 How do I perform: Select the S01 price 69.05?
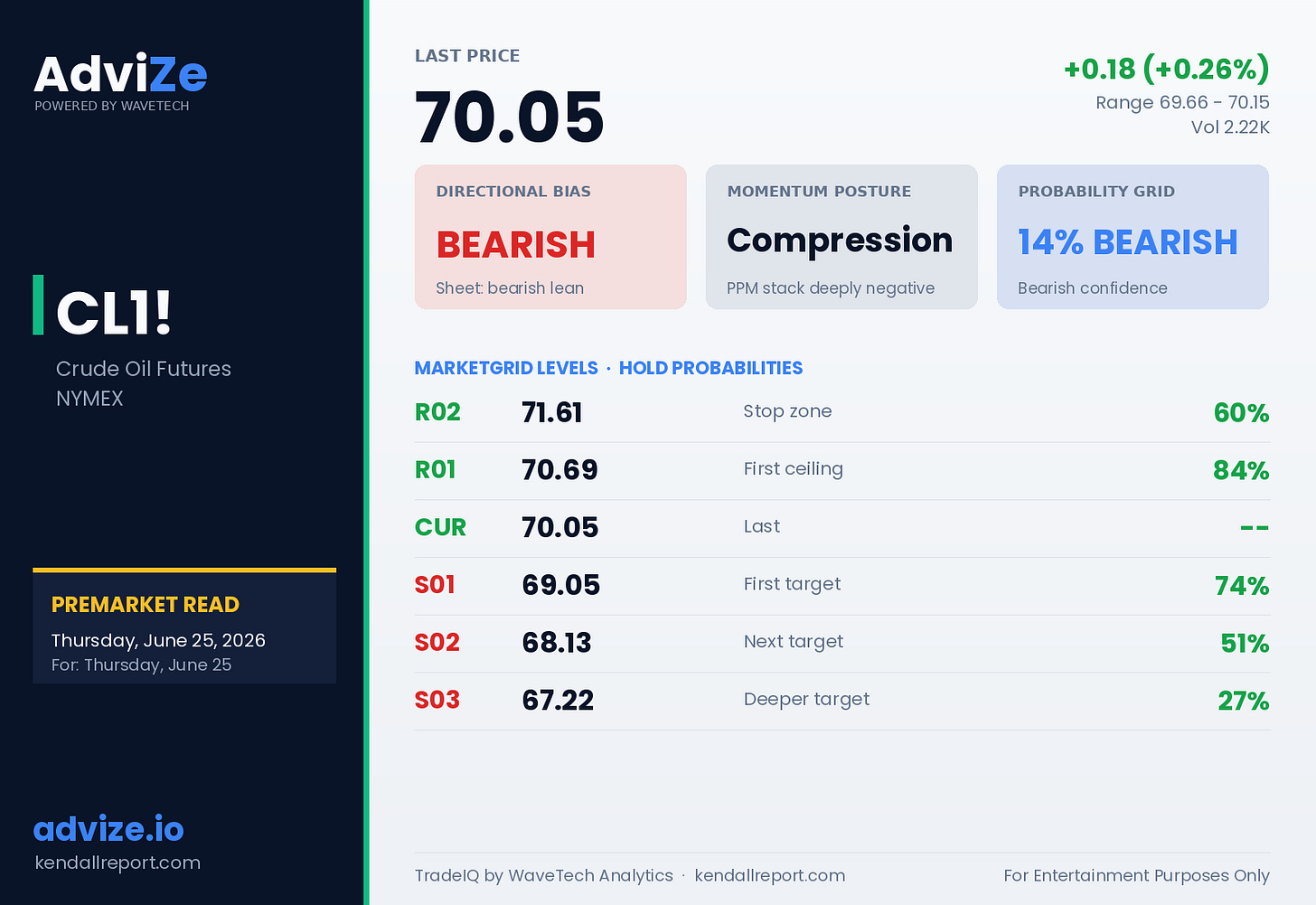[561, 585]
